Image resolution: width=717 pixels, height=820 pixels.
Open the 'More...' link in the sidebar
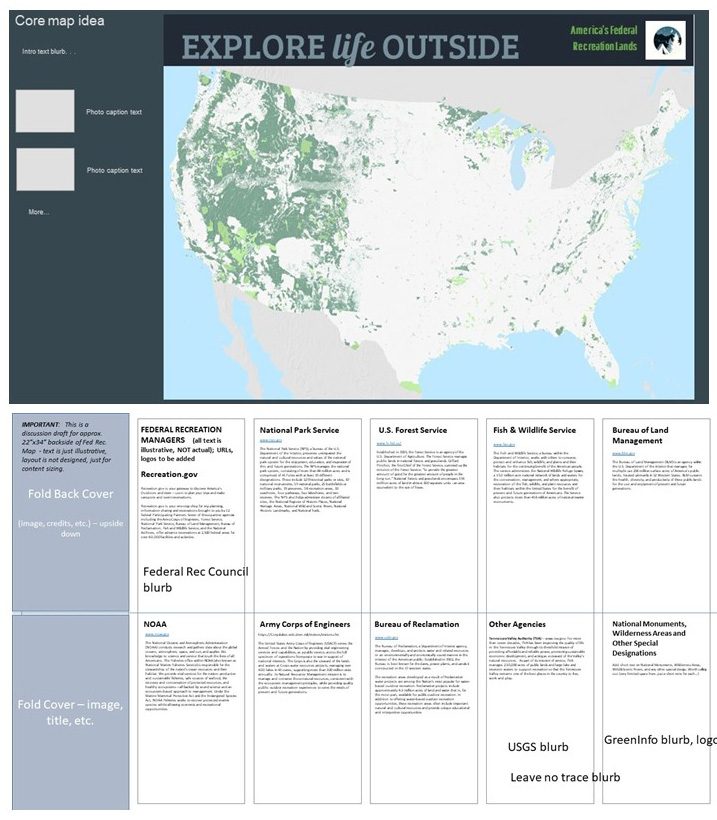(x=39, y=212)
